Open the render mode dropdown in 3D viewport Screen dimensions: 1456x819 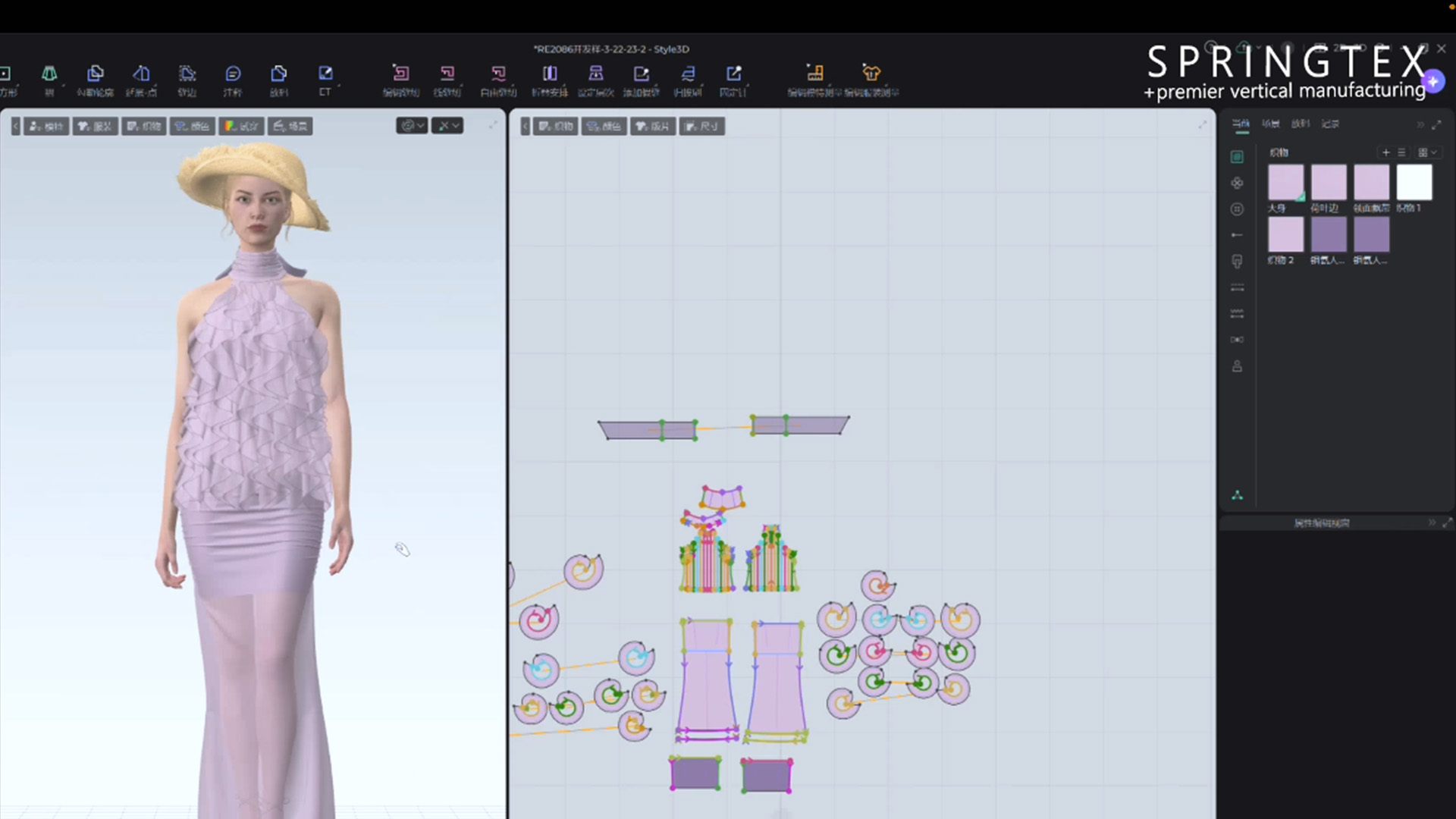click(447, 125)
